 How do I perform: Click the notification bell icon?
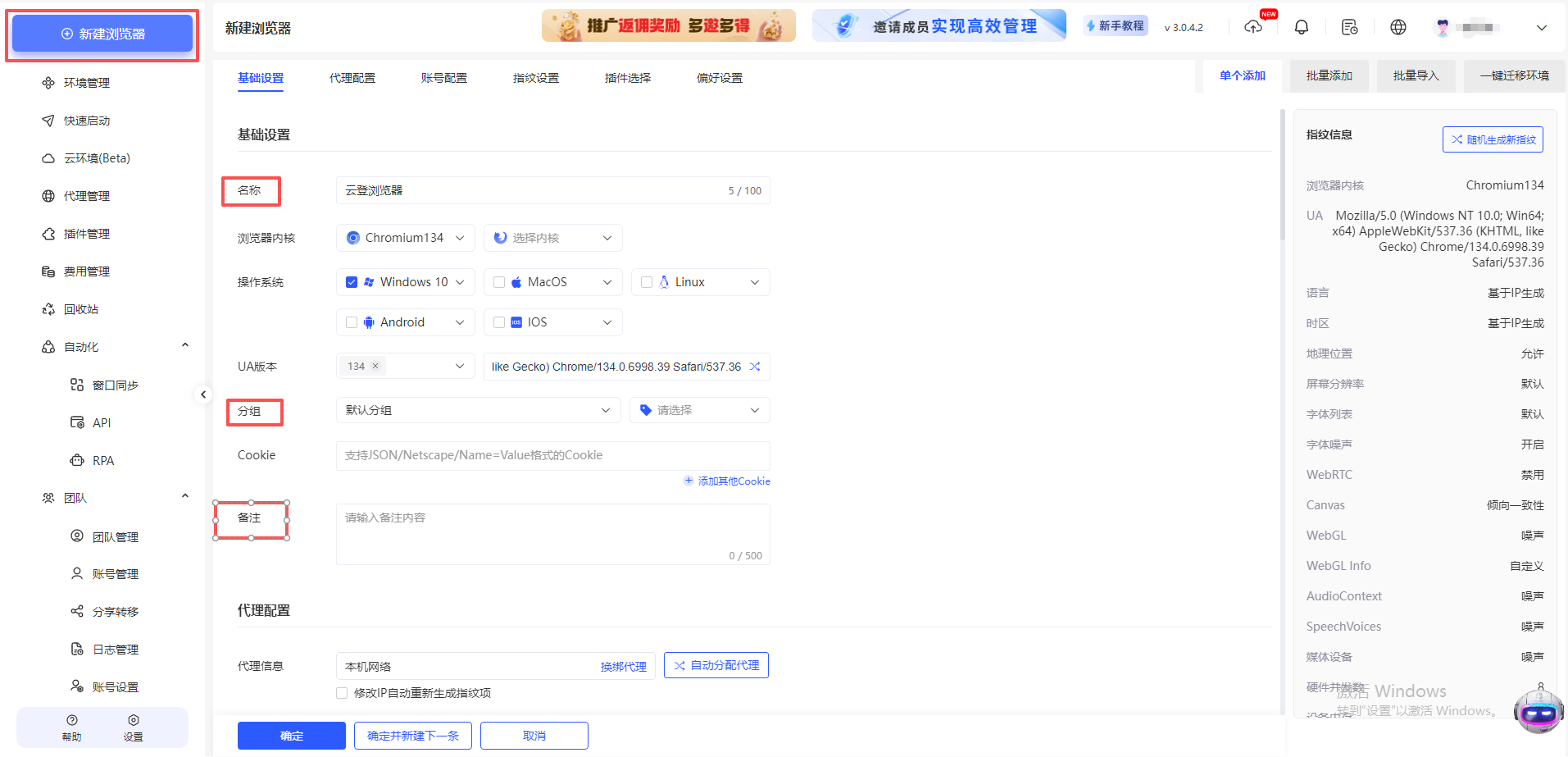pyautogui.click(x=1301, y=26)
